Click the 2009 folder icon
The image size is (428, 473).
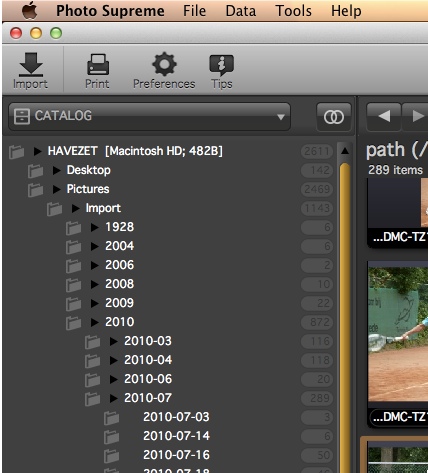(74, 303)
